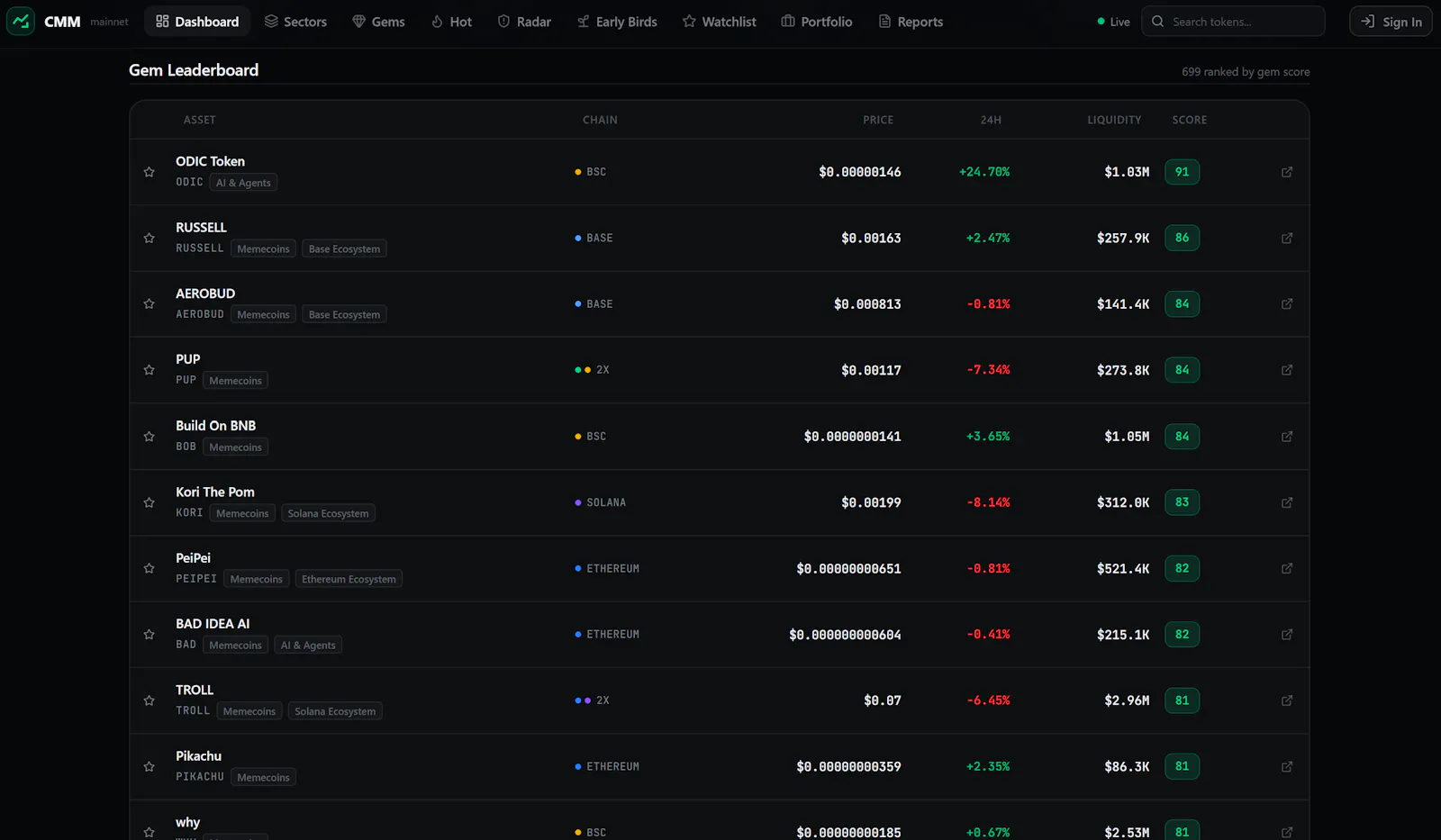The image size is (1441, 840).
Task: Click RUSSELL's score badge 86
Action: tap(1182, 238)
